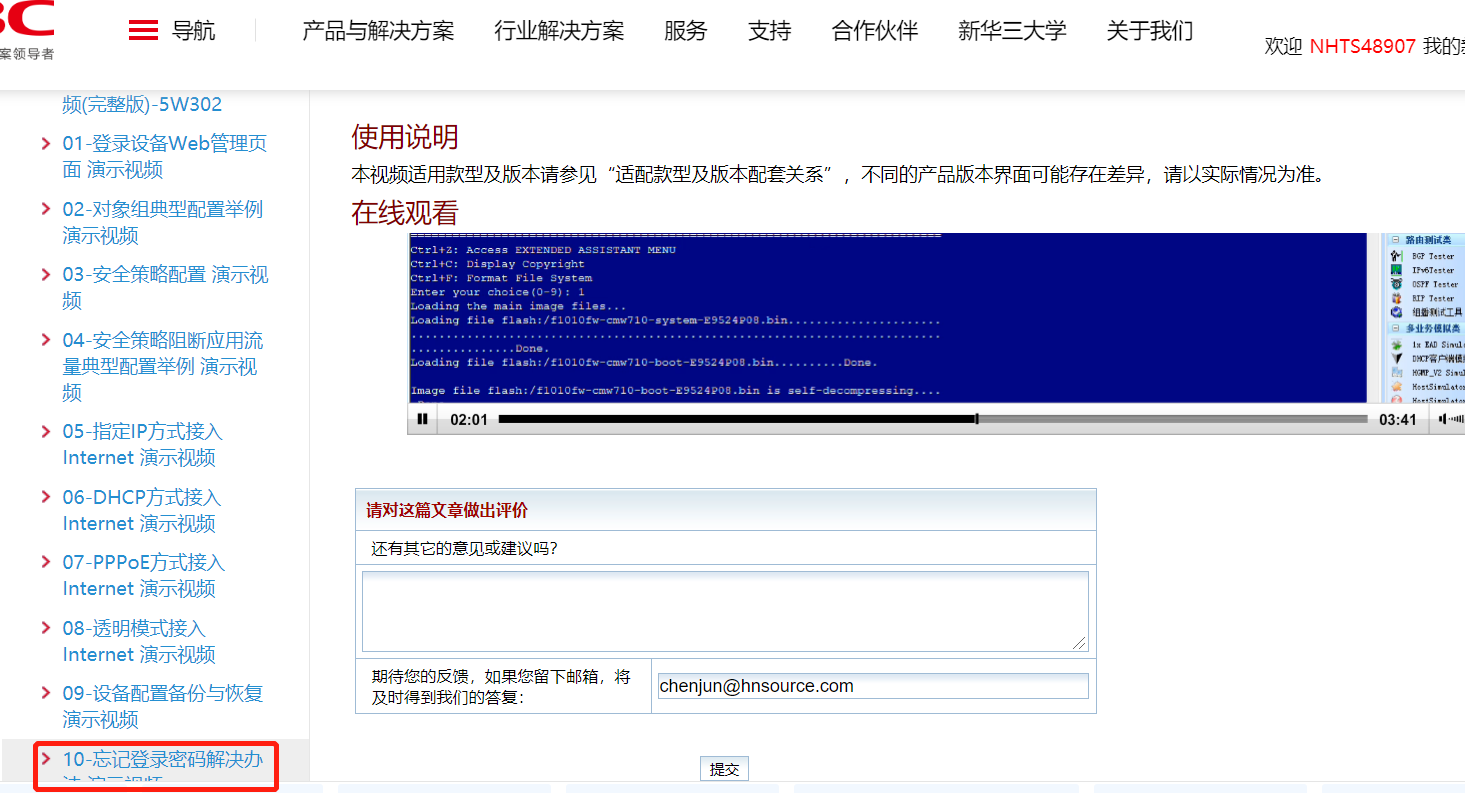Submit feedback with the 提交 button
Screen dimensions: 1465x793
tap(724, 769)
